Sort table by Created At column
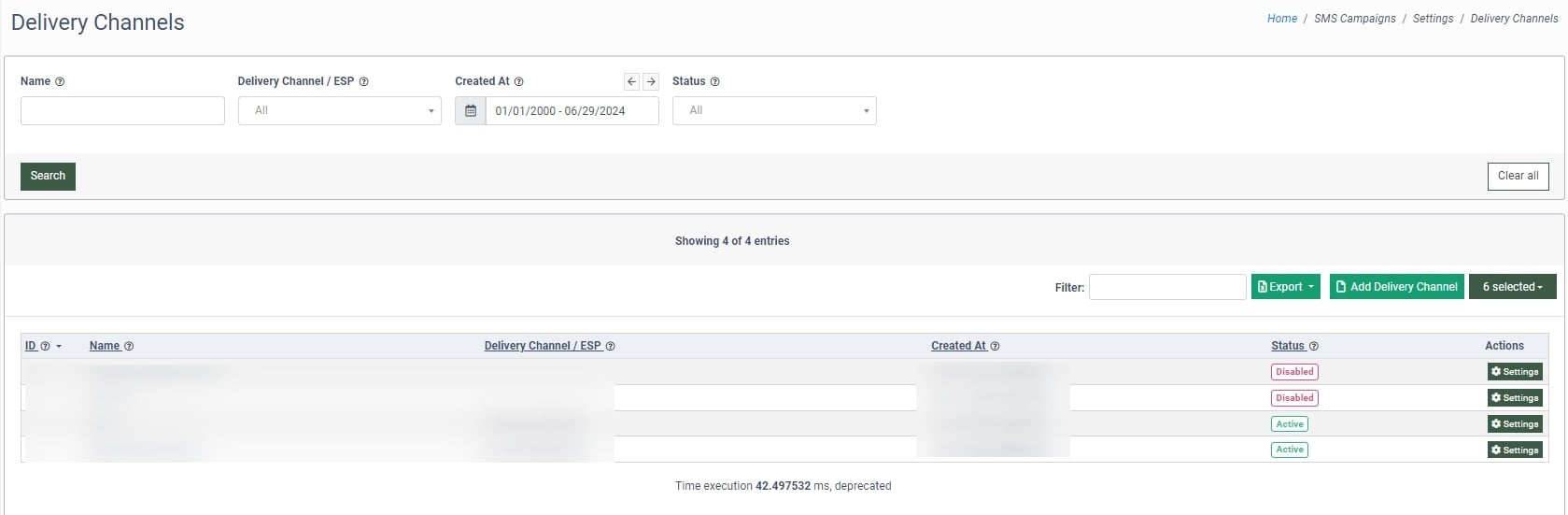The height and width of the screenshot is (515, 1568). (x=958, y=346)
